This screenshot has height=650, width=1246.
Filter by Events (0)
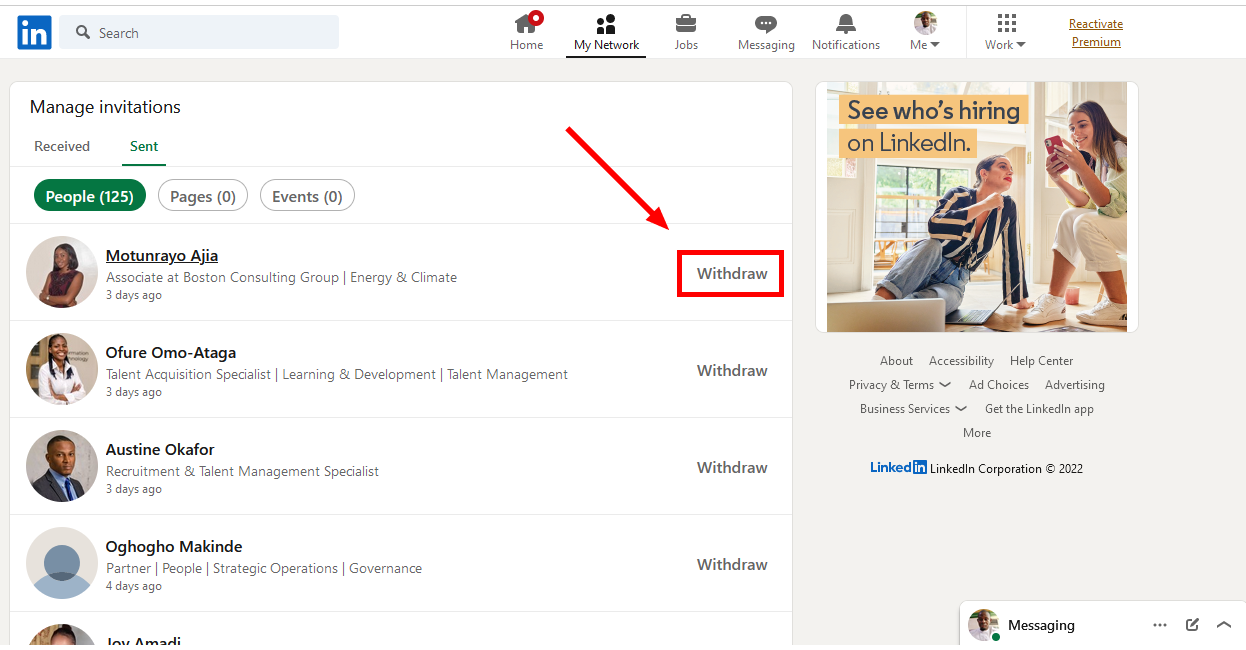click(307, 196)
